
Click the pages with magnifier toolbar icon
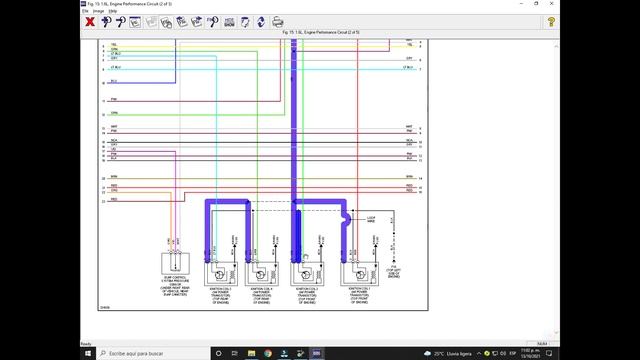coord(166,22)
